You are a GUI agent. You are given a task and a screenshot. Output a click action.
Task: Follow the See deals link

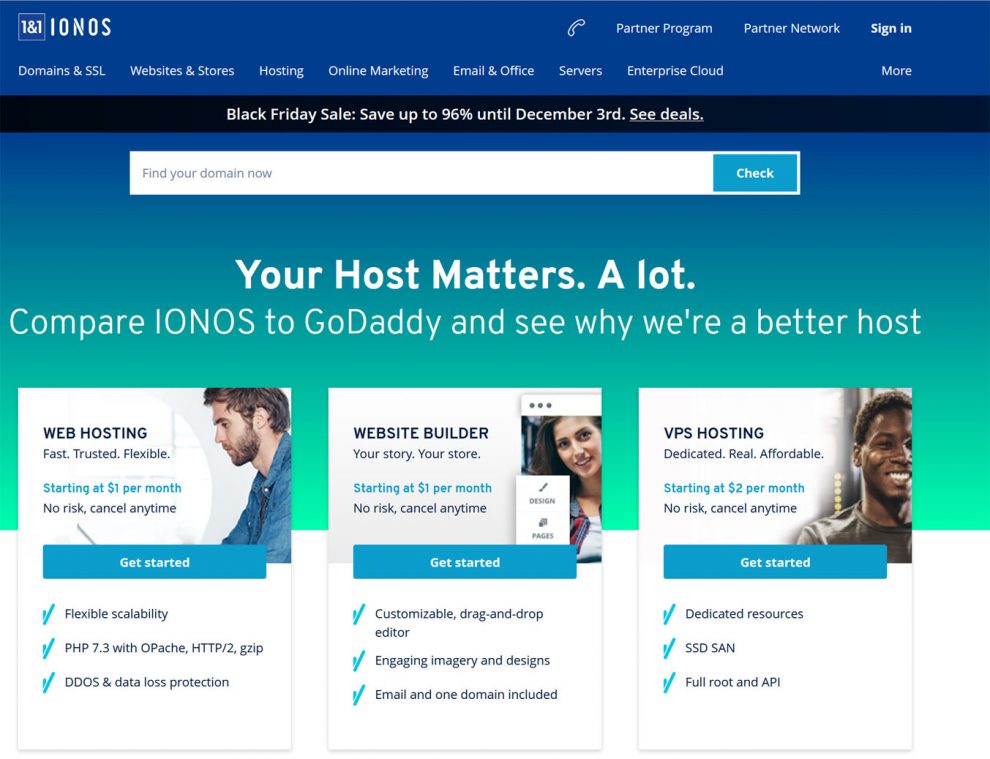[666, 114]
